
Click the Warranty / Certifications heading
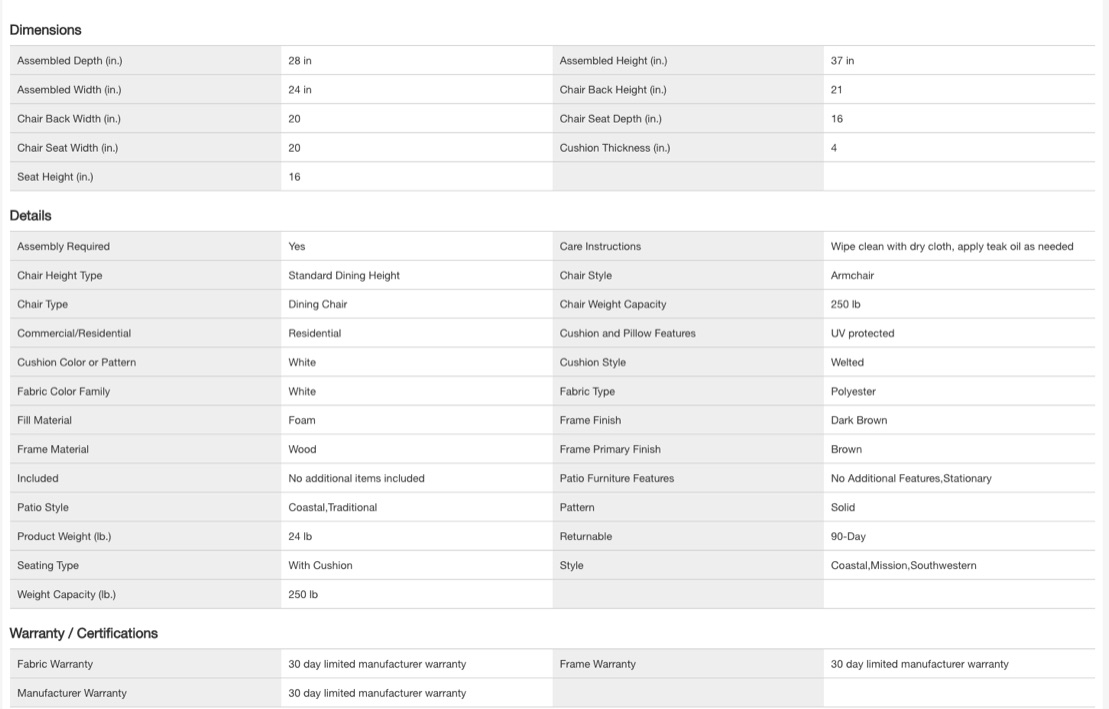pos(84,633)
